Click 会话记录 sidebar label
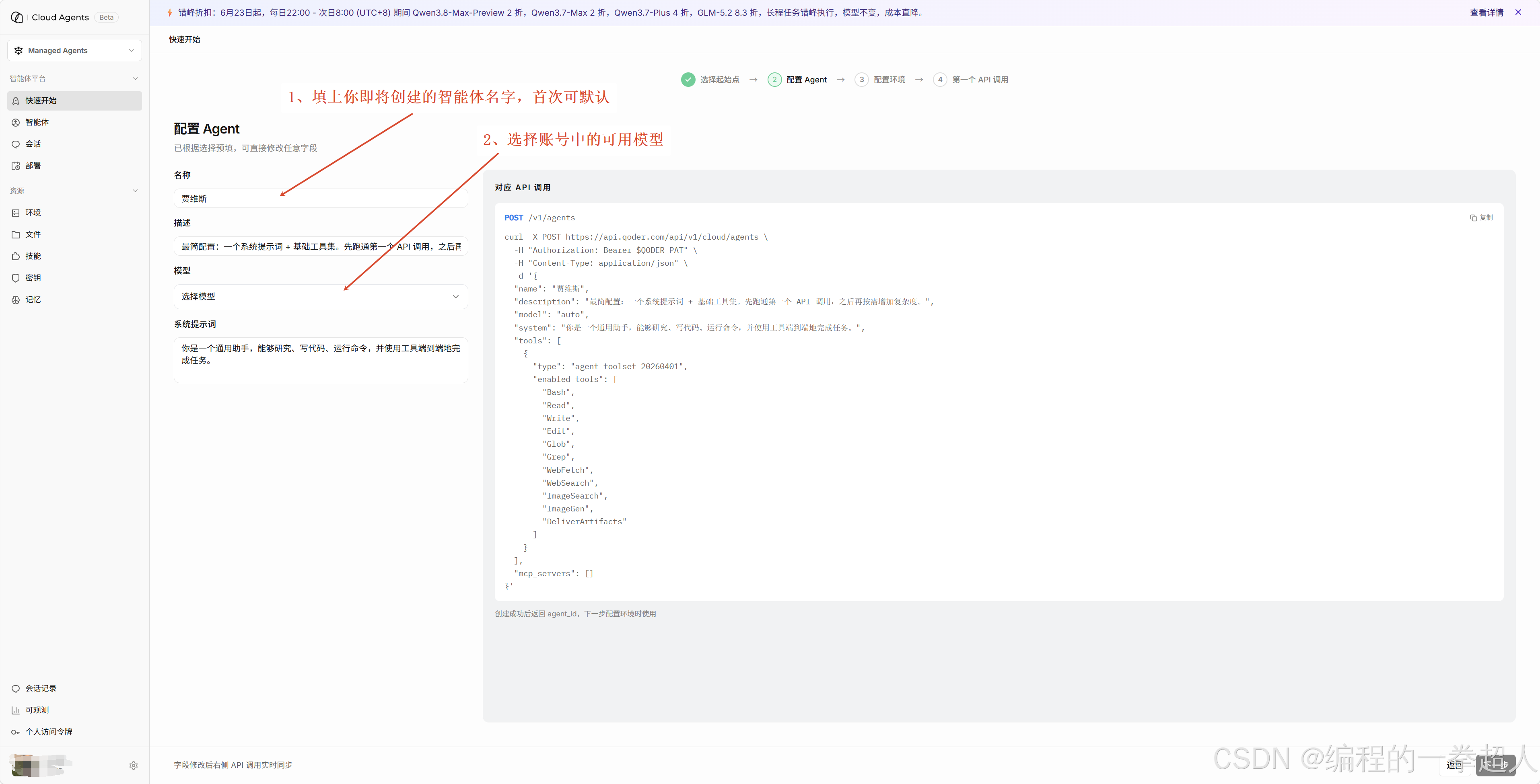The image size is (1540, 784). pyautogui.click(x=41, y=688)
